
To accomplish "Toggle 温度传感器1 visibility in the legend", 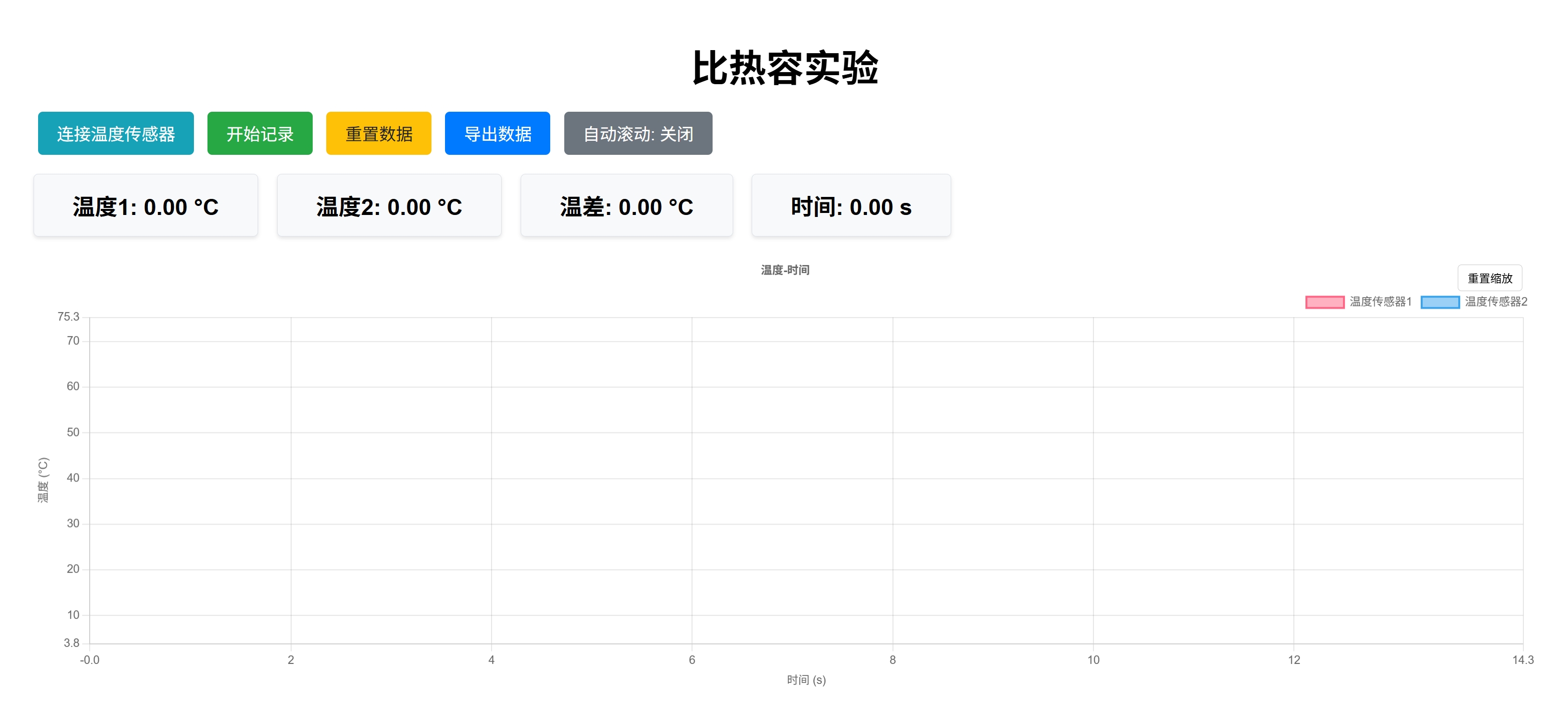I will 1380,301.
